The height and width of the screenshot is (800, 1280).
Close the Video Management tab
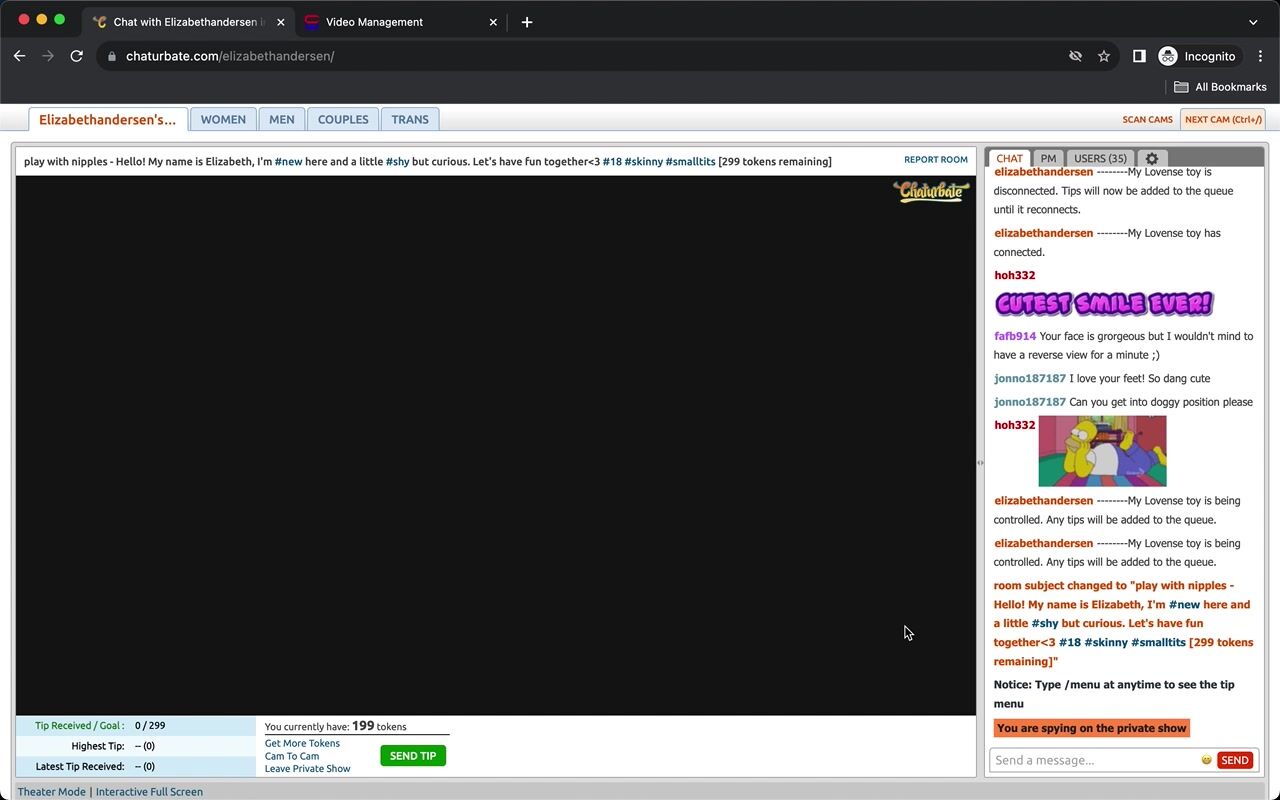tap(493, 22)
